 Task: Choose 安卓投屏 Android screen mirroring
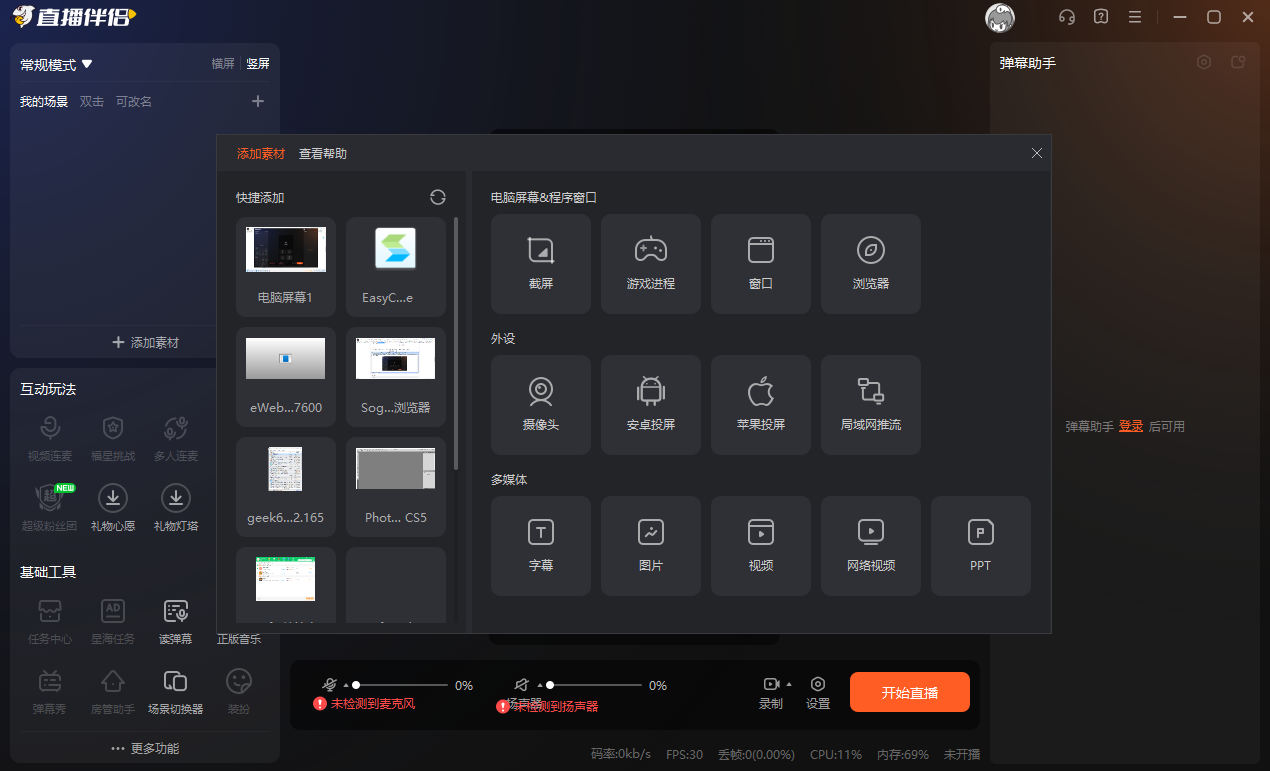point(650,404)
